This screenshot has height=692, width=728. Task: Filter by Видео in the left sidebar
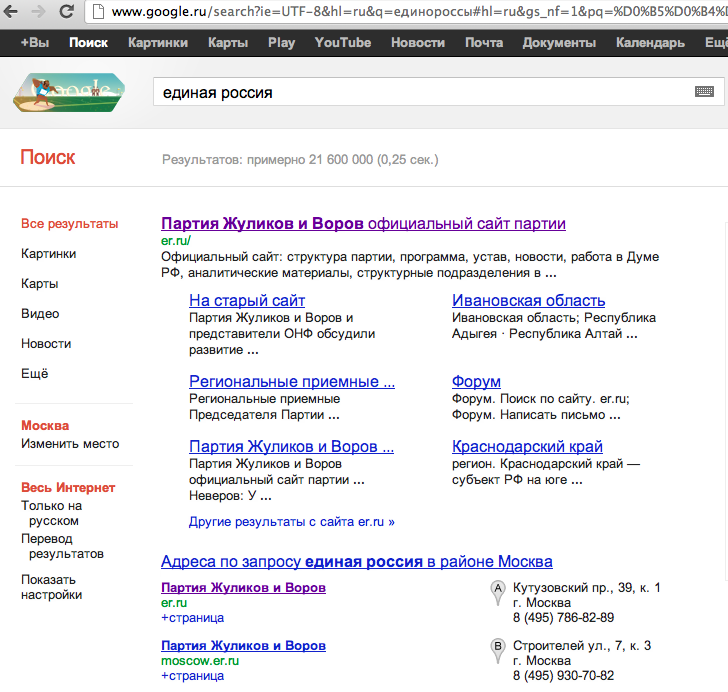coord(40,314)
